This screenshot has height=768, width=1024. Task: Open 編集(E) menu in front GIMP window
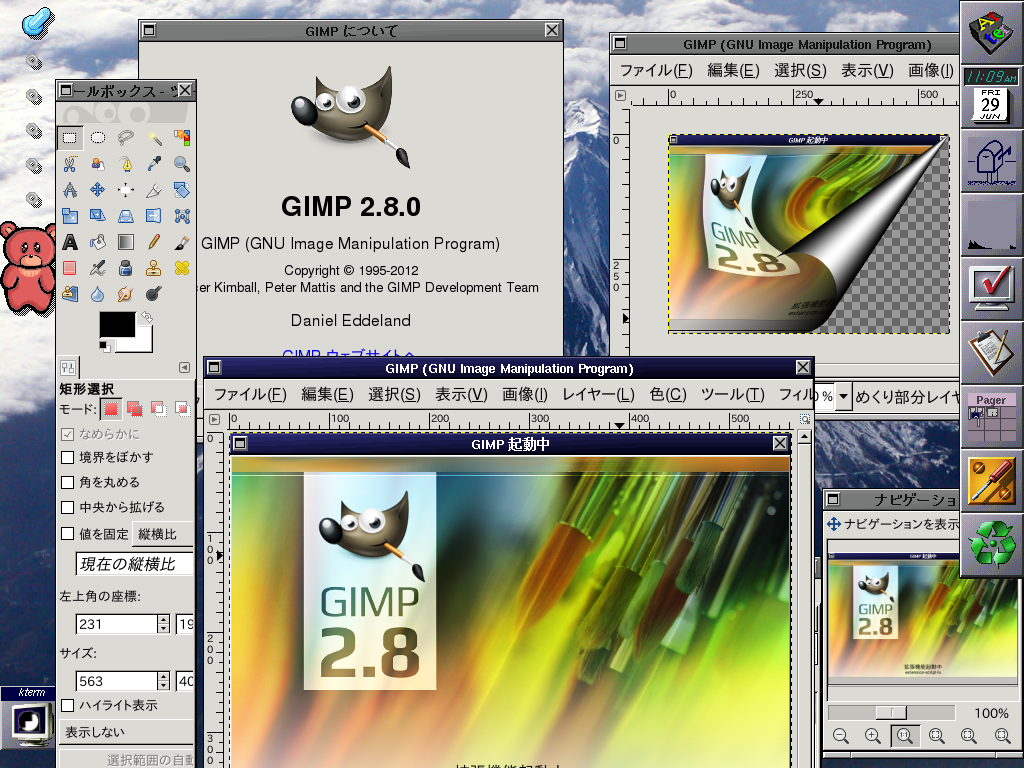tap(327, 394)
